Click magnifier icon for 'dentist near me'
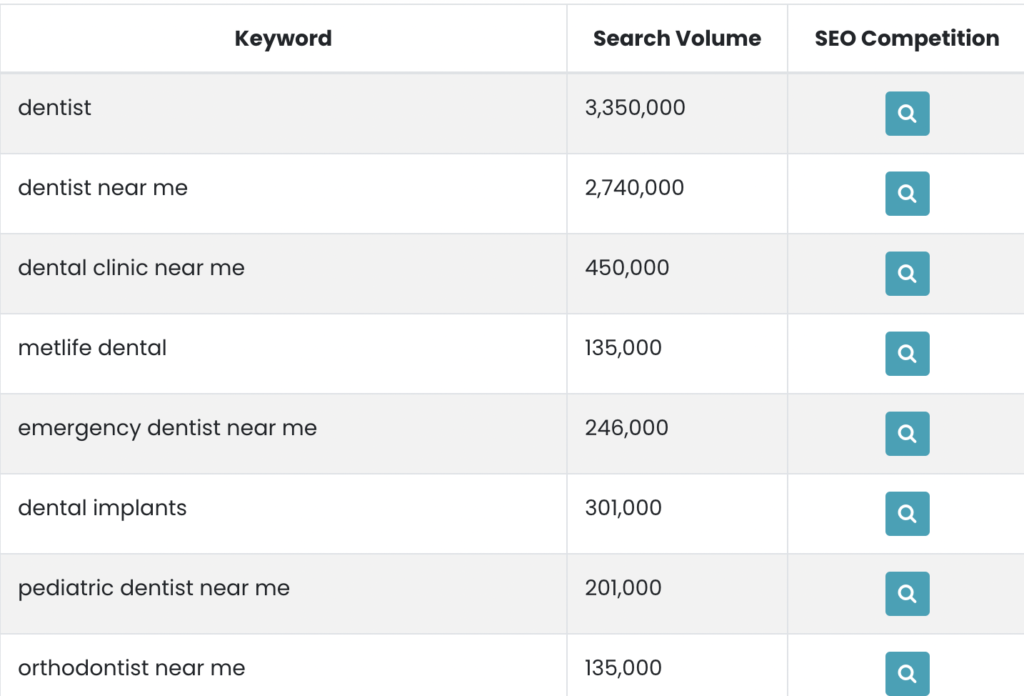Screen dimensions: 1024x696 tap(907, 193)
